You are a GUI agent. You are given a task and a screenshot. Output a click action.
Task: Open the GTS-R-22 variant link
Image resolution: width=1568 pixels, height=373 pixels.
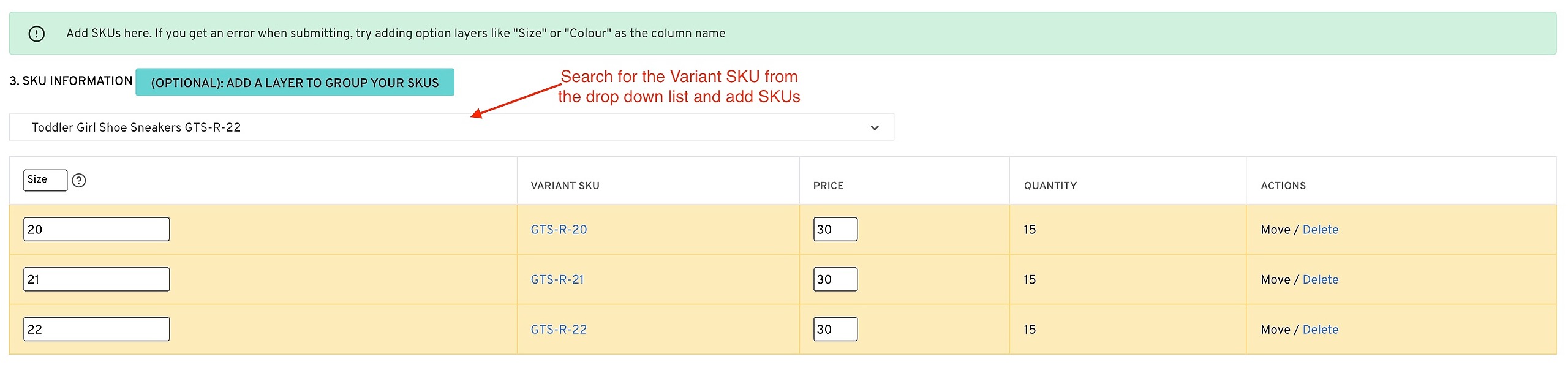tap(559, 330)
